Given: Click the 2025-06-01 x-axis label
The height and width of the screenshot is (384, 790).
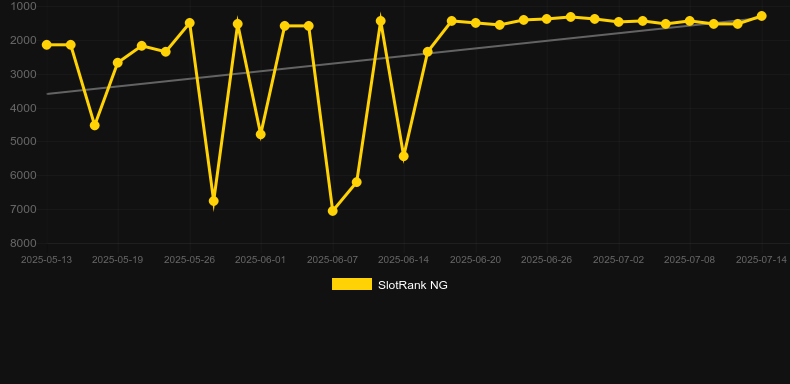Looking at the screenshot, I should (x=260, y=260).
